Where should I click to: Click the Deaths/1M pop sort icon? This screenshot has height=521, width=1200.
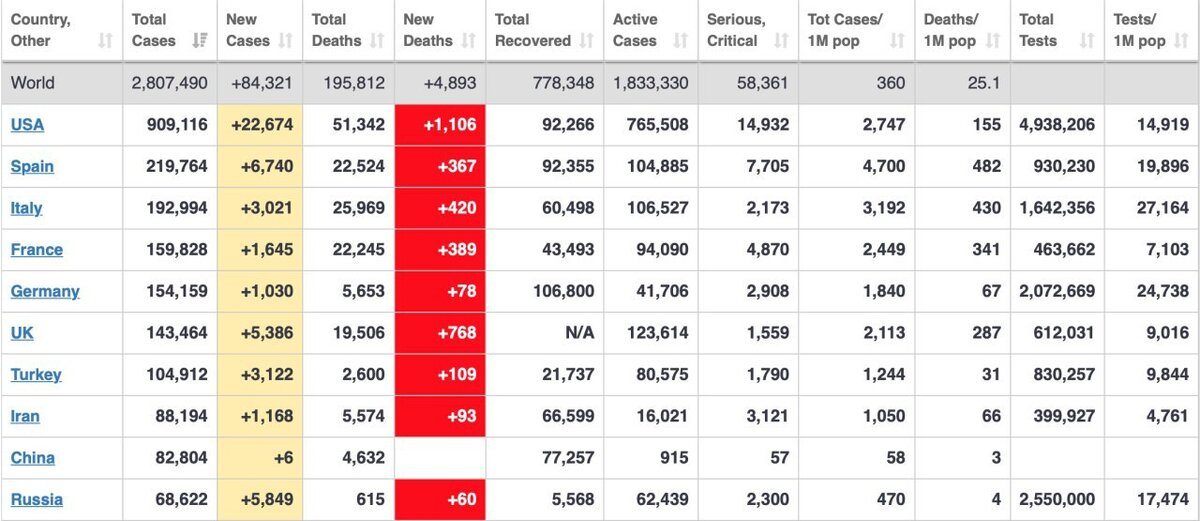tap(991, 41)
